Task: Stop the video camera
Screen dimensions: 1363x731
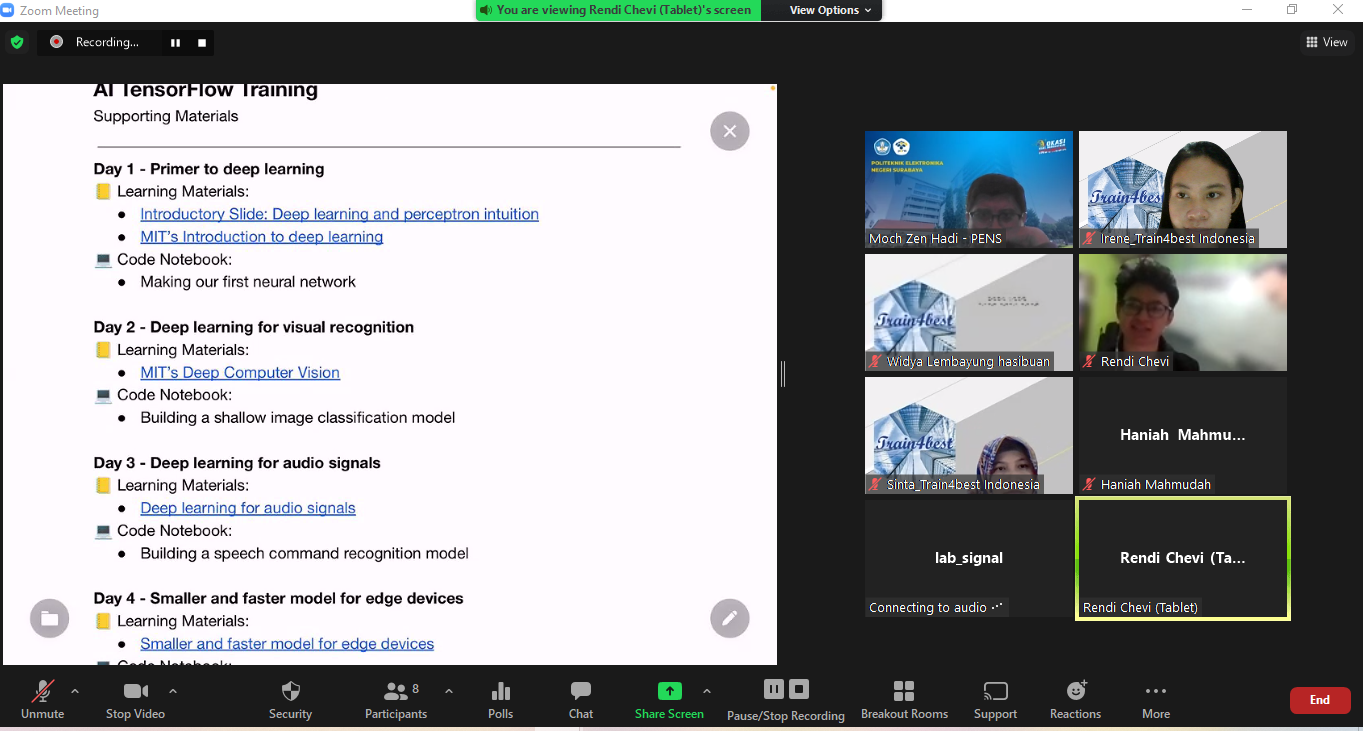Action: point(135,699)
